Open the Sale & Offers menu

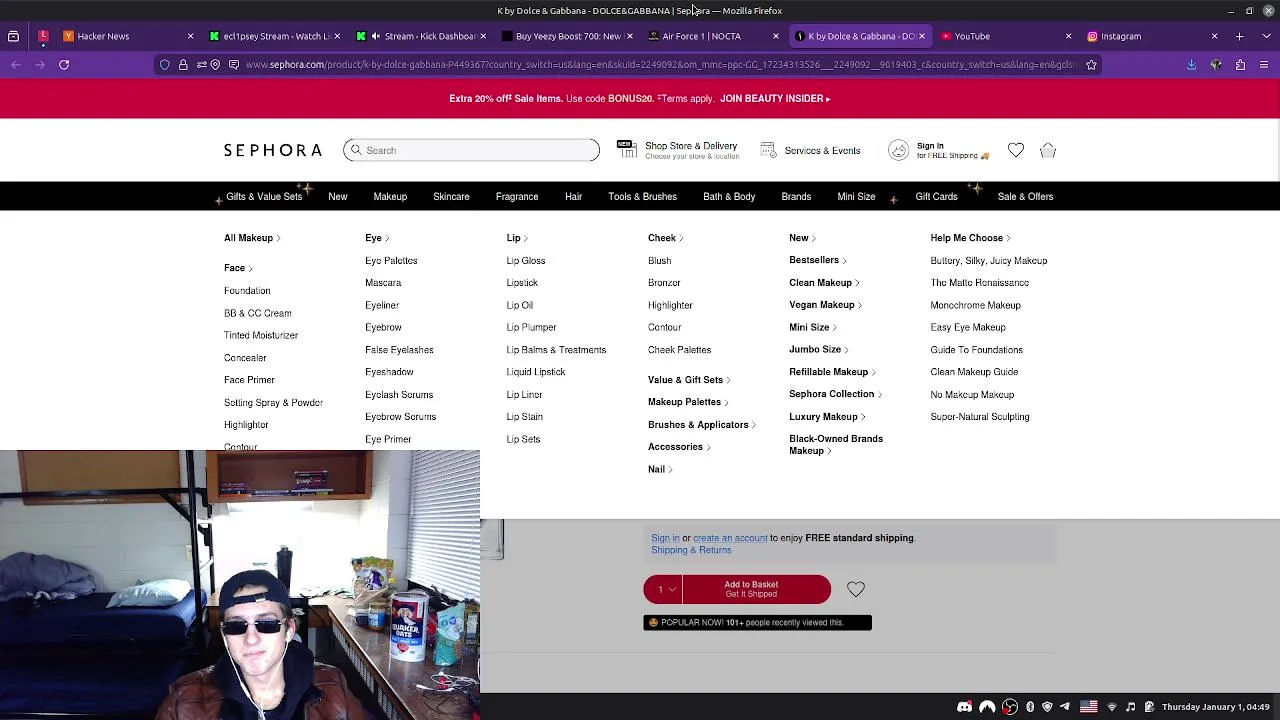[x=1025, y=197]
